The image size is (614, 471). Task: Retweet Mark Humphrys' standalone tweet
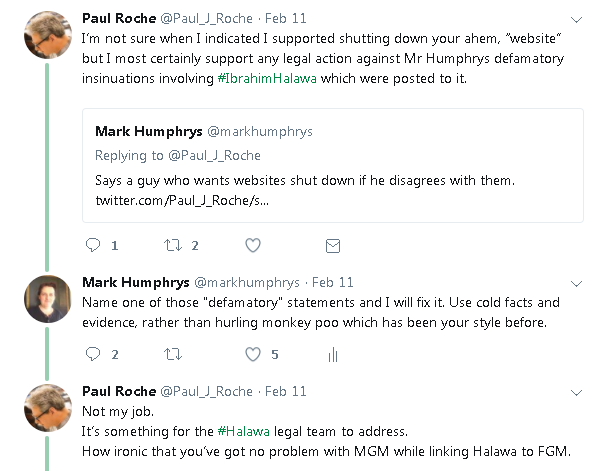tap(173, 354)
